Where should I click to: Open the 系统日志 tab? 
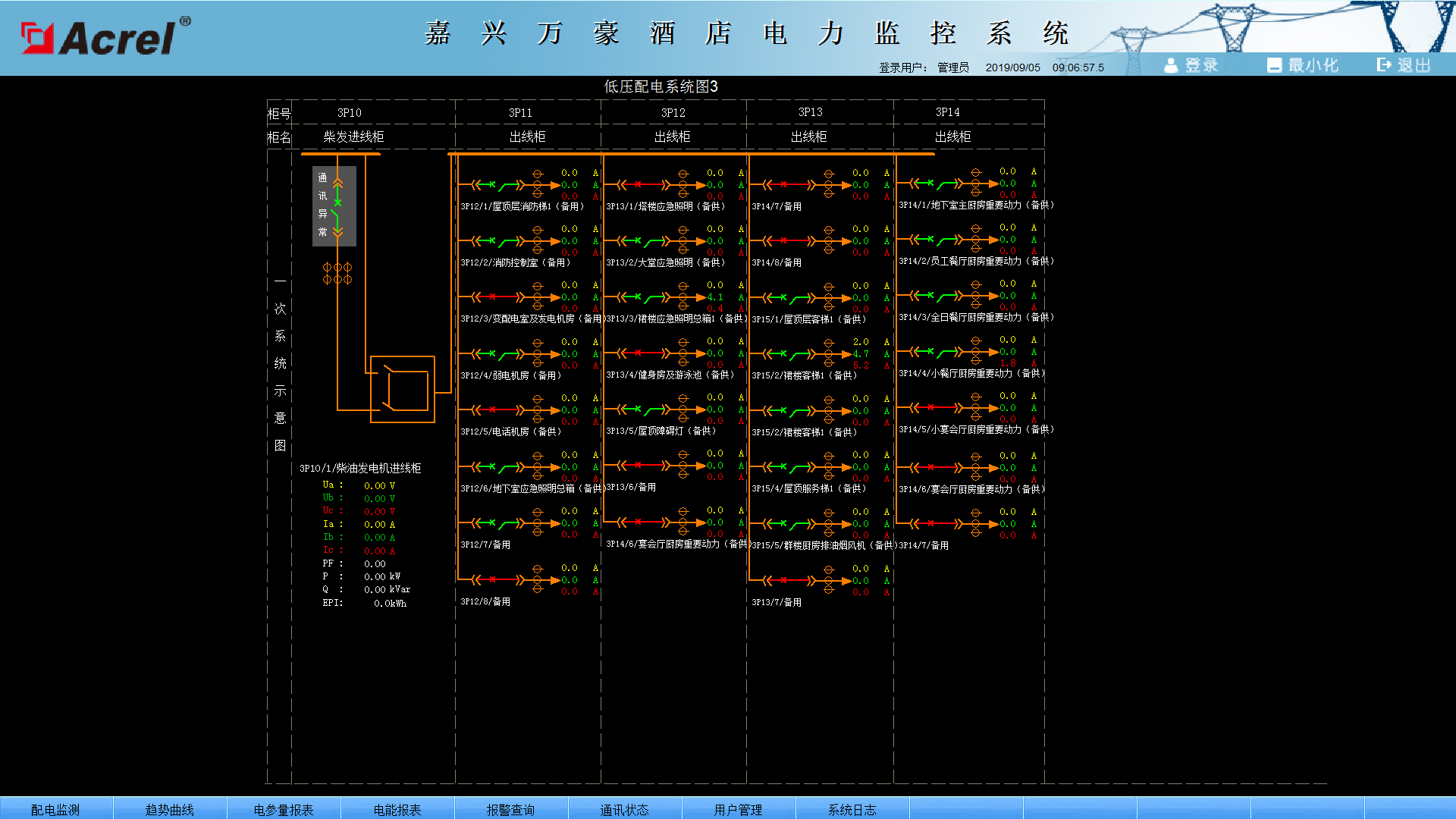click(852, 809)
